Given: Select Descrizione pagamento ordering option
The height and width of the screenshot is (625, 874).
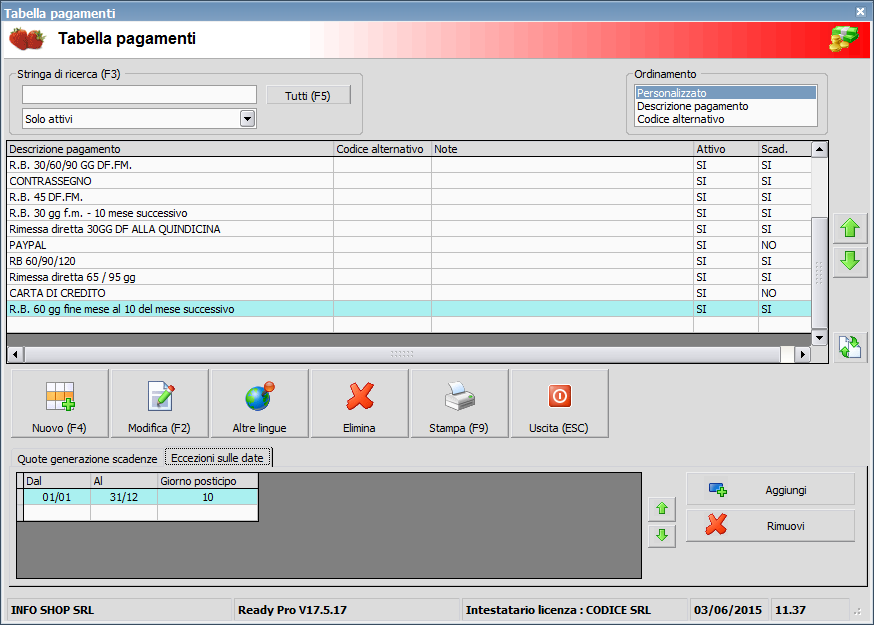Looking at the screenshot, I should pos(726,106).
